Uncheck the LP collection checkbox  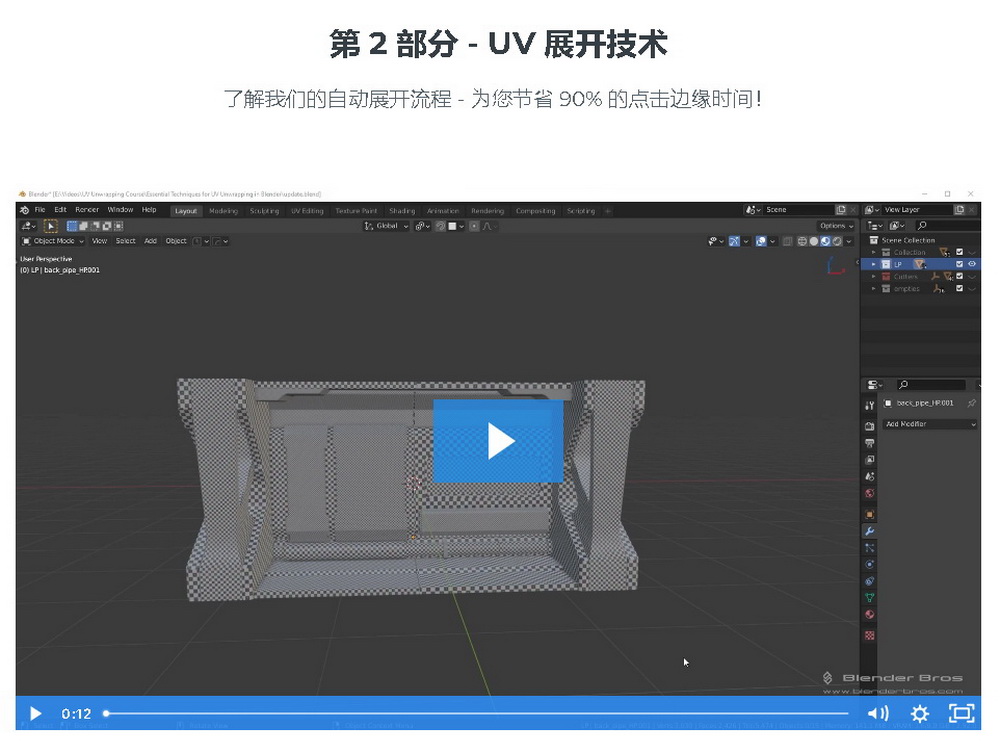click(959, 264)
